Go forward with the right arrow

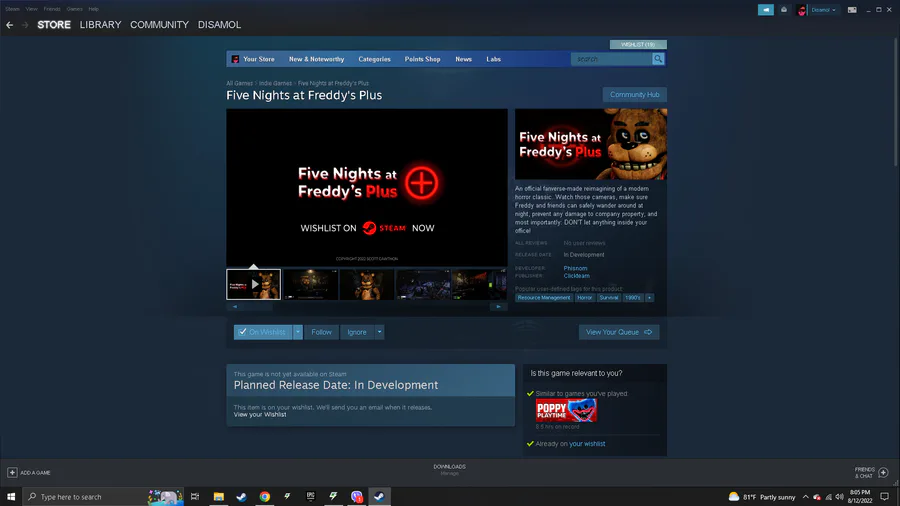[x=25, y=25]
